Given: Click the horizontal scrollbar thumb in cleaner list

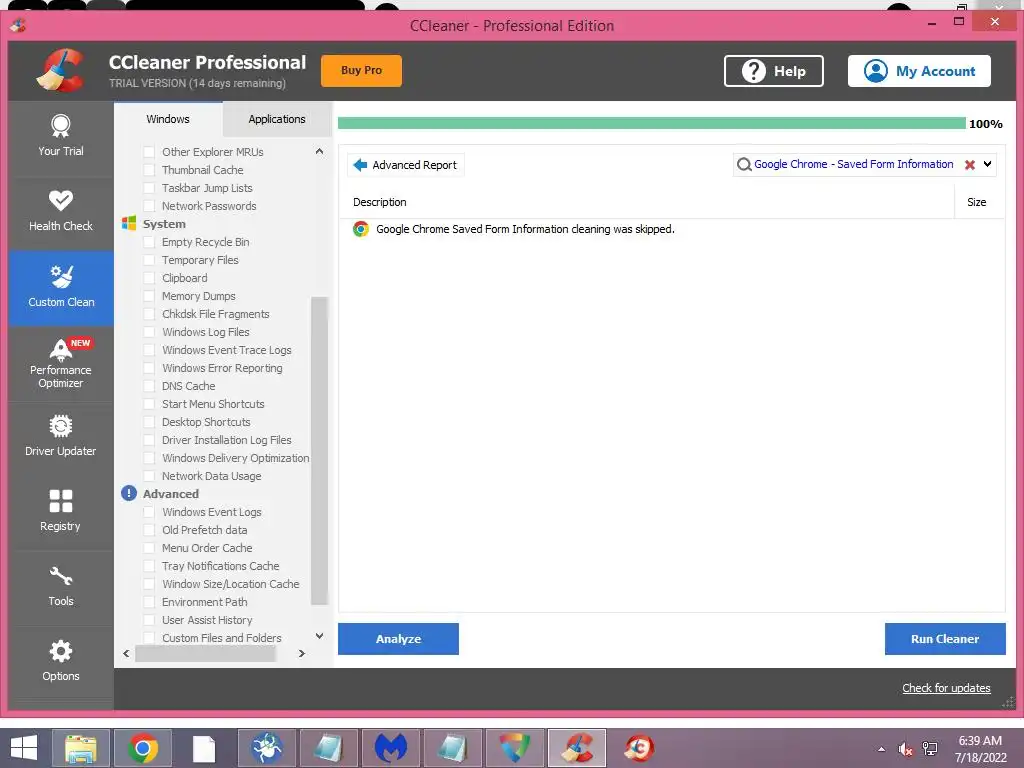Looking at the screenshot, I should [206, 653].
